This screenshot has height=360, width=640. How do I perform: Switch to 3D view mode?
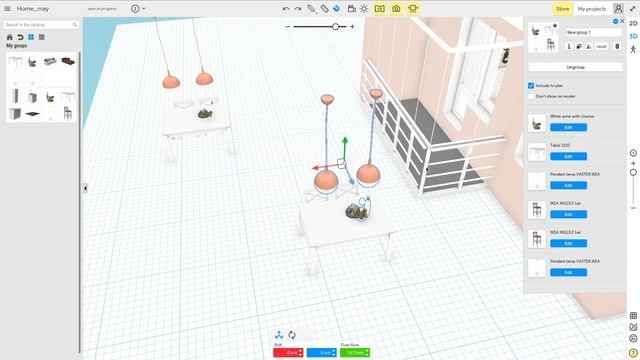click(633, 36)
